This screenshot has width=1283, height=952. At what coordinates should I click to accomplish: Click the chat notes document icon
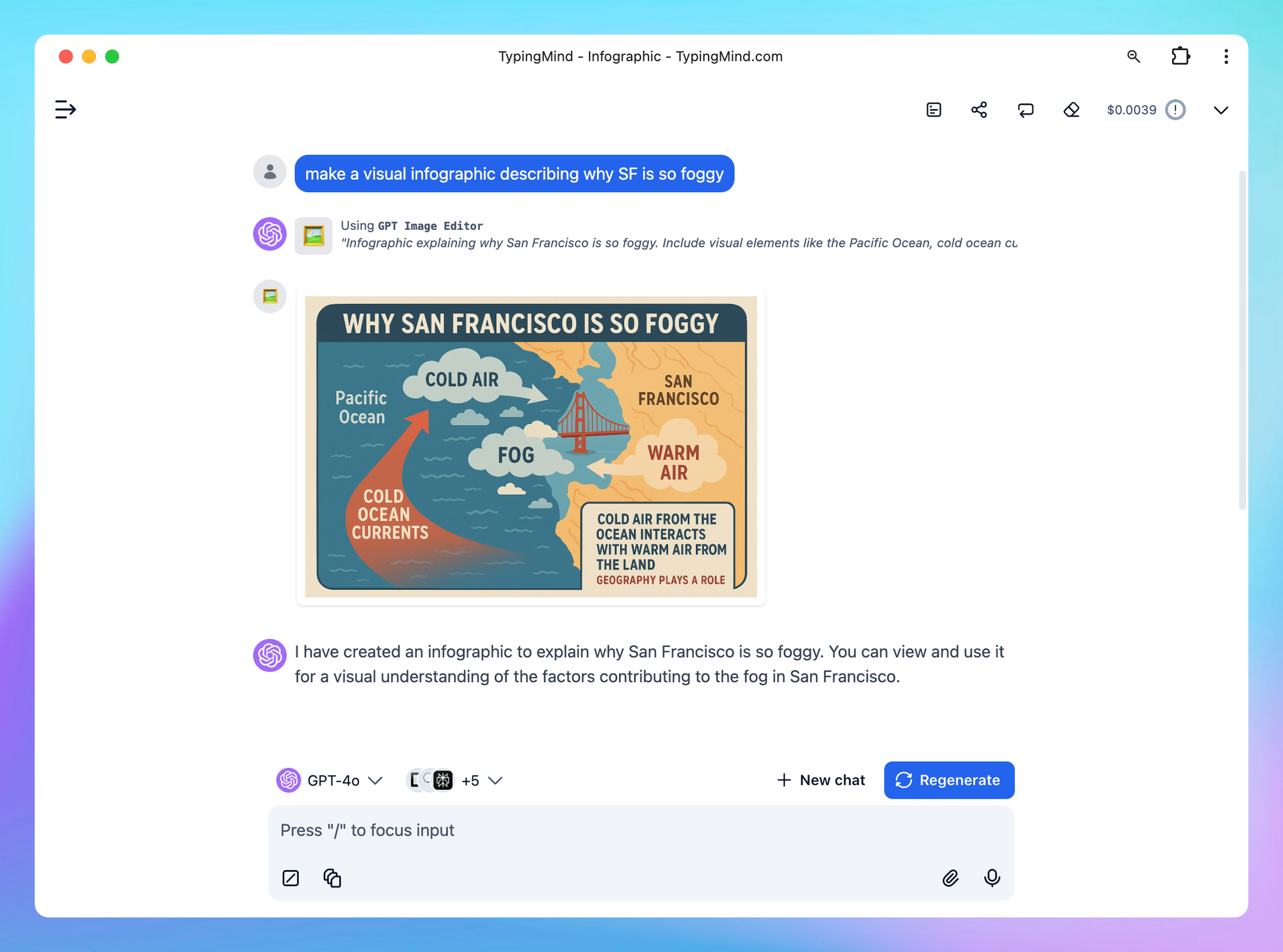[933, 110]
